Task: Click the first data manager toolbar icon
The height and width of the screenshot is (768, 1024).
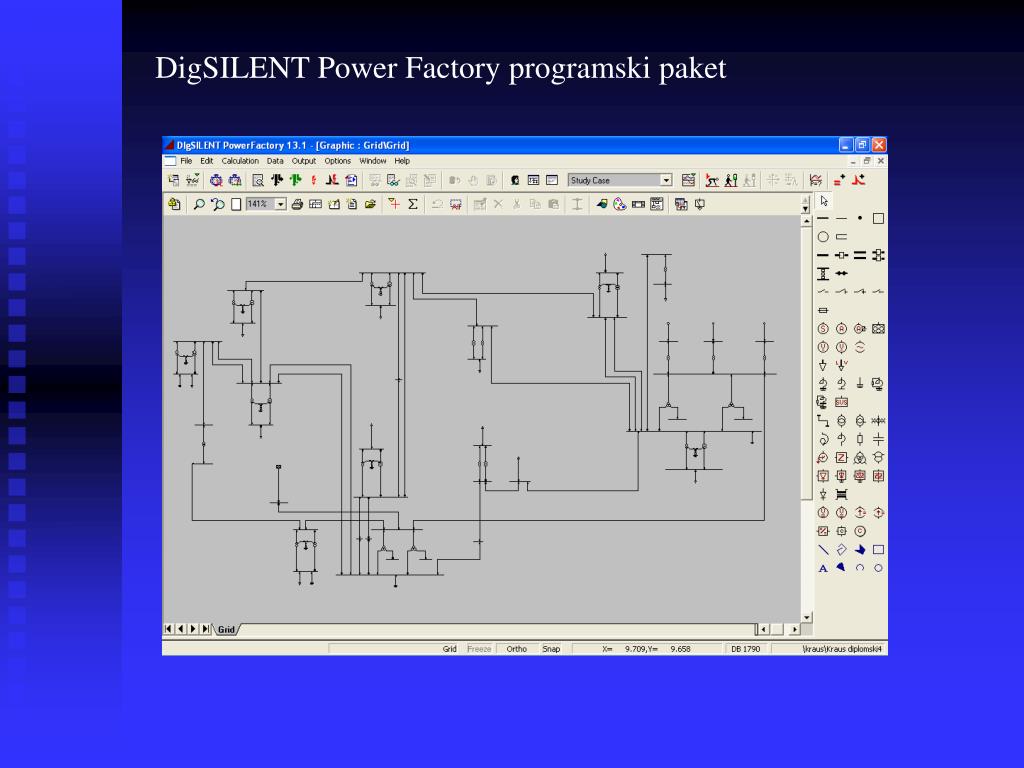Action: click(174, 180)
